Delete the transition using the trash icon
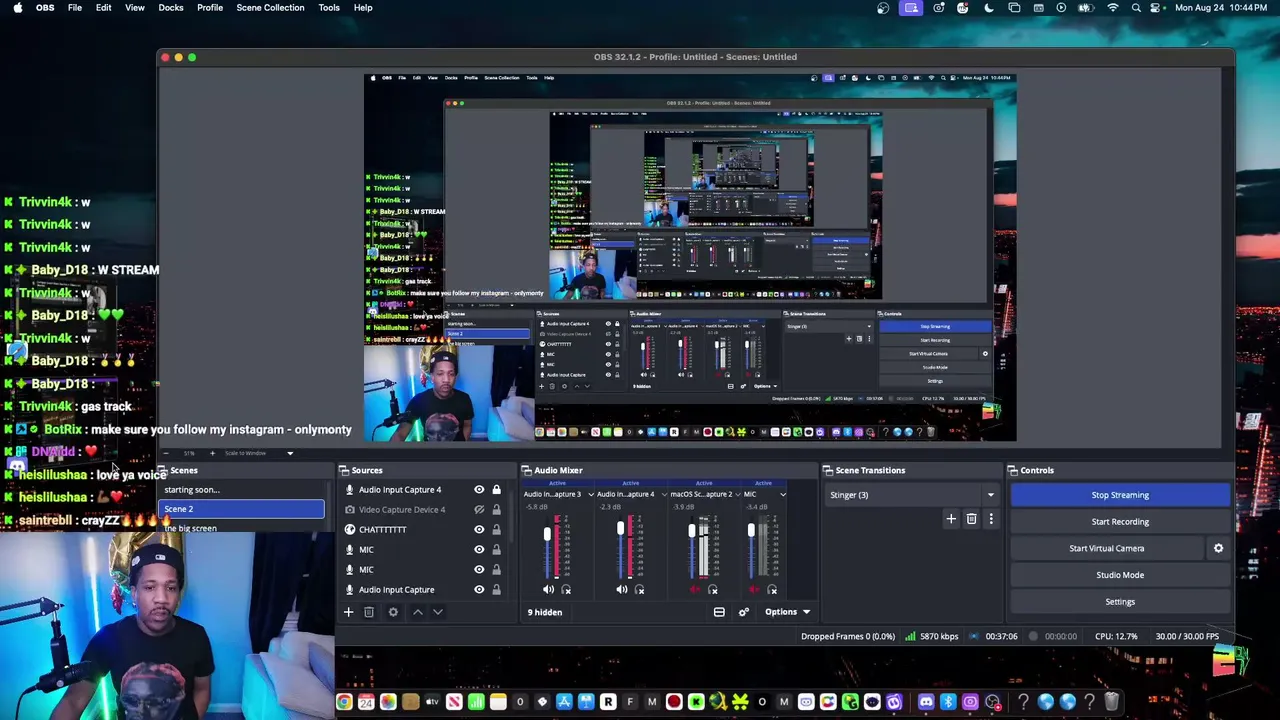 coord(971,519)
